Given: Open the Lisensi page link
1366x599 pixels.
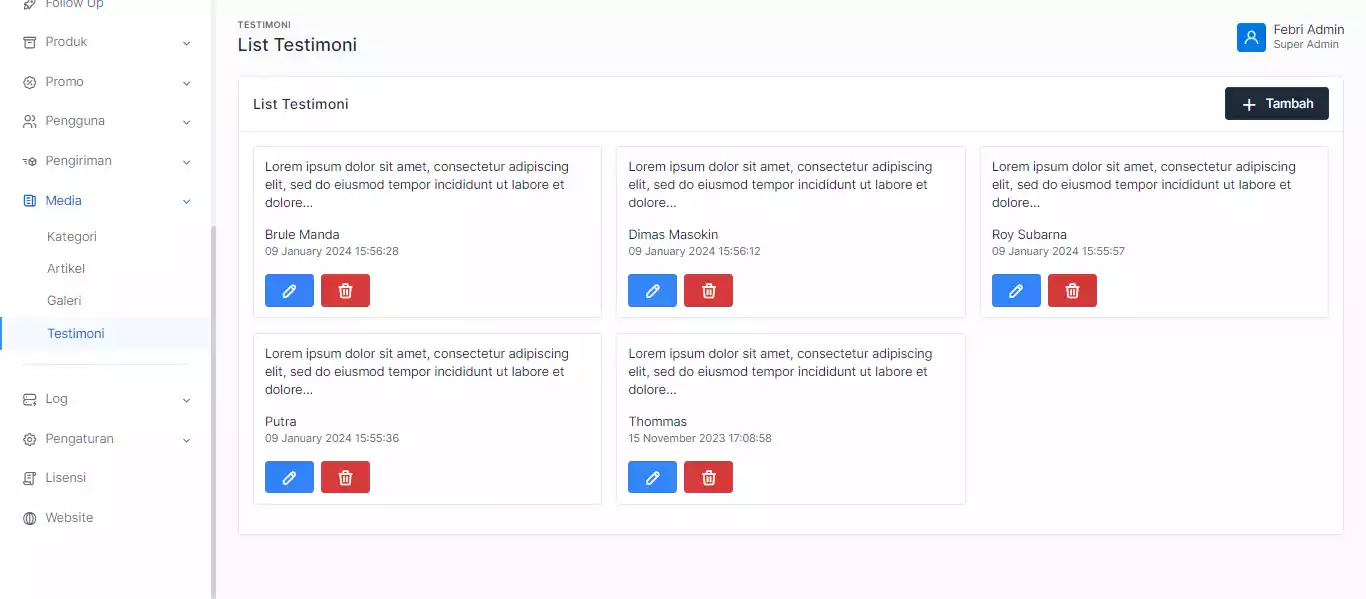Looking at the screenshot, I should 65,478.
